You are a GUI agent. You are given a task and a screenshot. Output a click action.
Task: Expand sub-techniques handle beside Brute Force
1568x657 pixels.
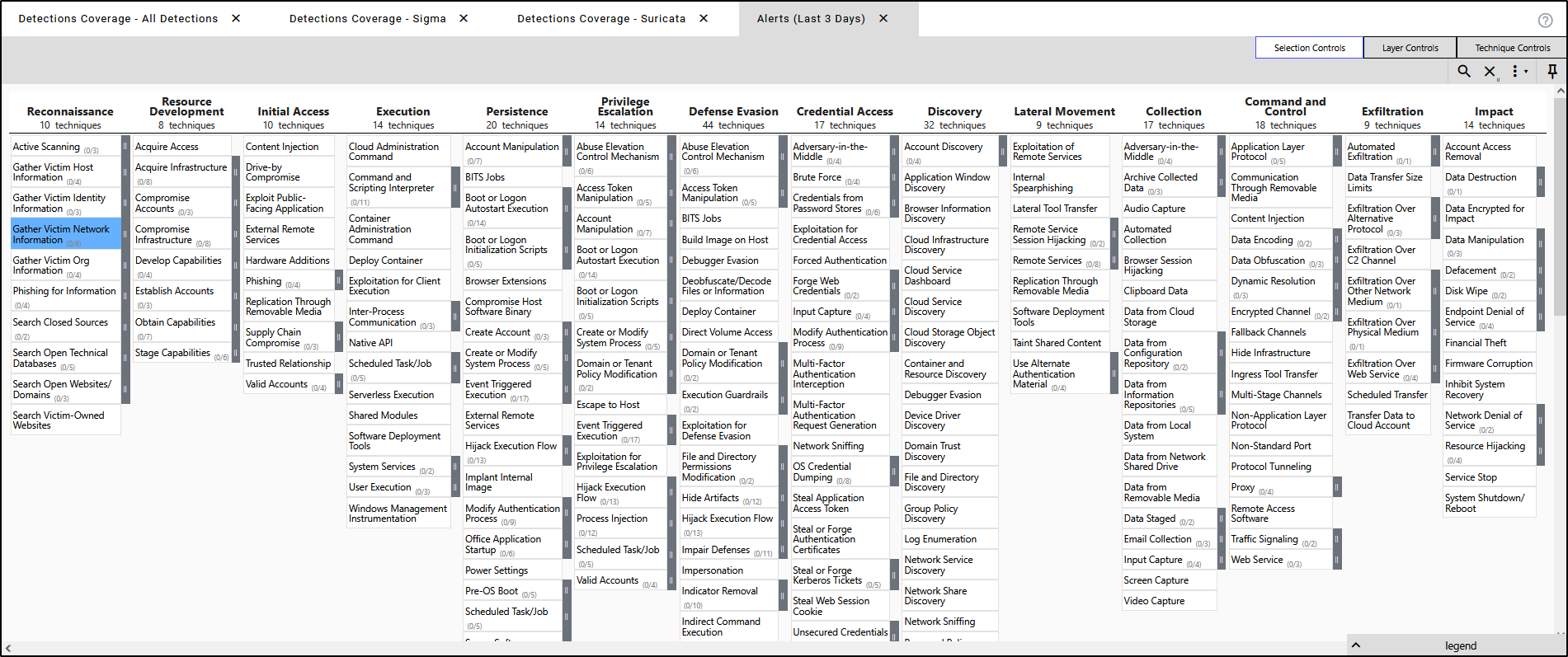click(x=894, y=178)
